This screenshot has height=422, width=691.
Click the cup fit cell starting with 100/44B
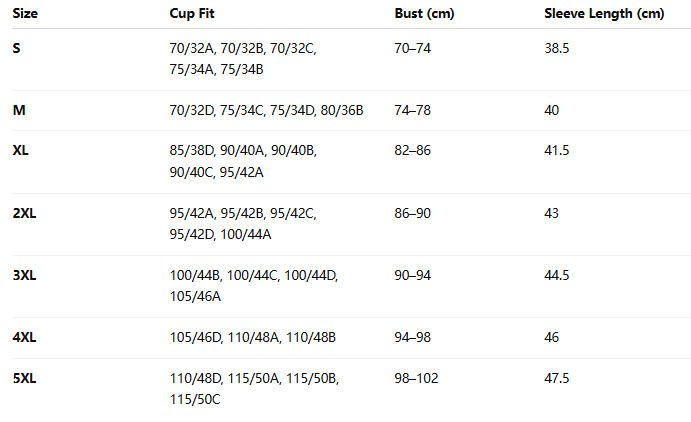point(254,285)
